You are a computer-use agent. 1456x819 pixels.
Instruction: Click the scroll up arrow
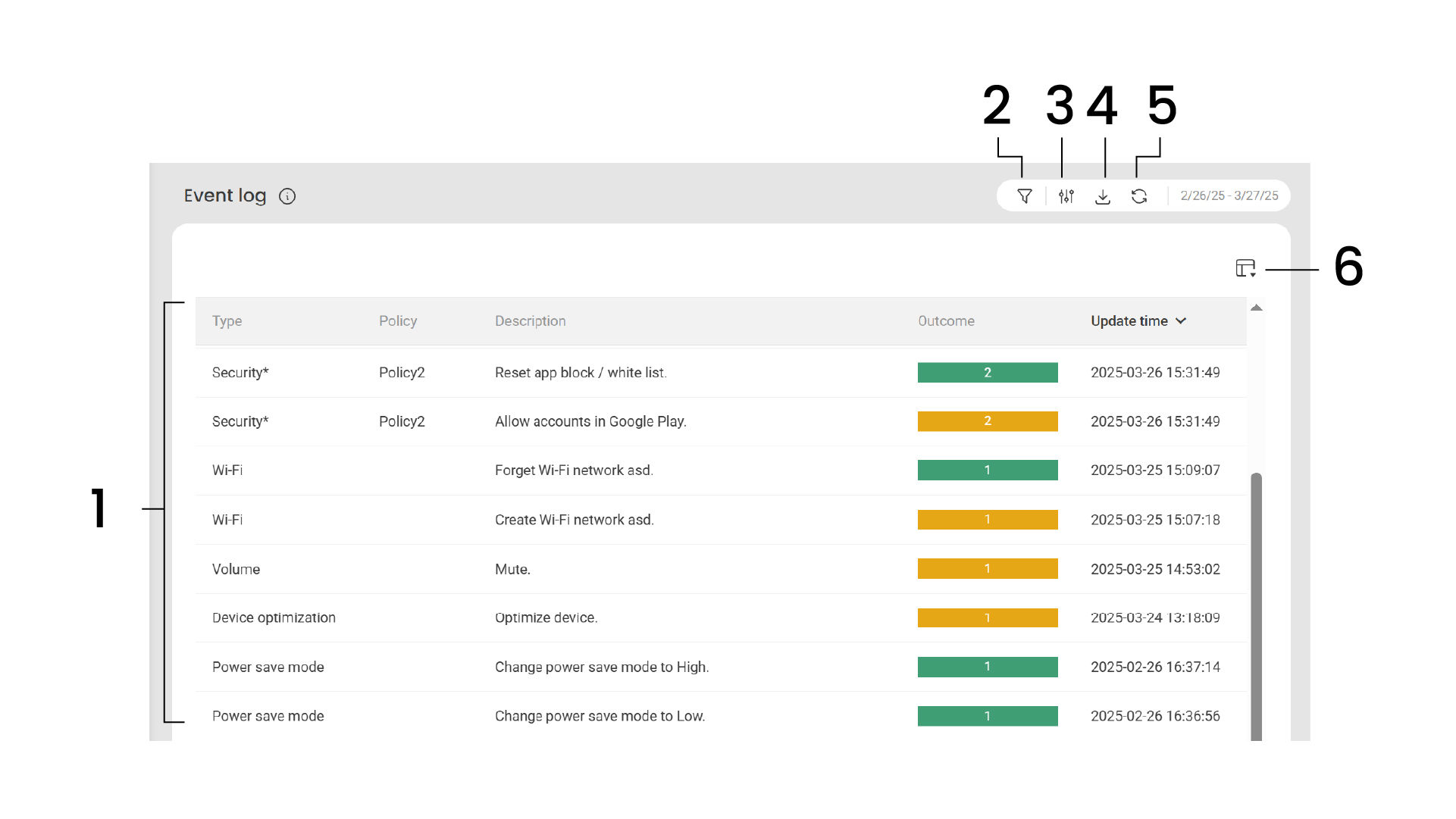click(1256, 308)
